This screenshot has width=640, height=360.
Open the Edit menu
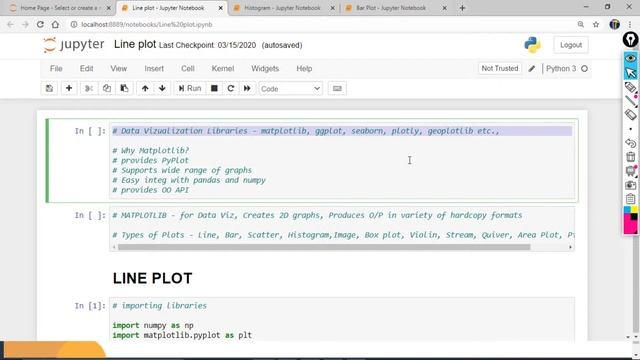pyautogui.click(x=87, y=69)
